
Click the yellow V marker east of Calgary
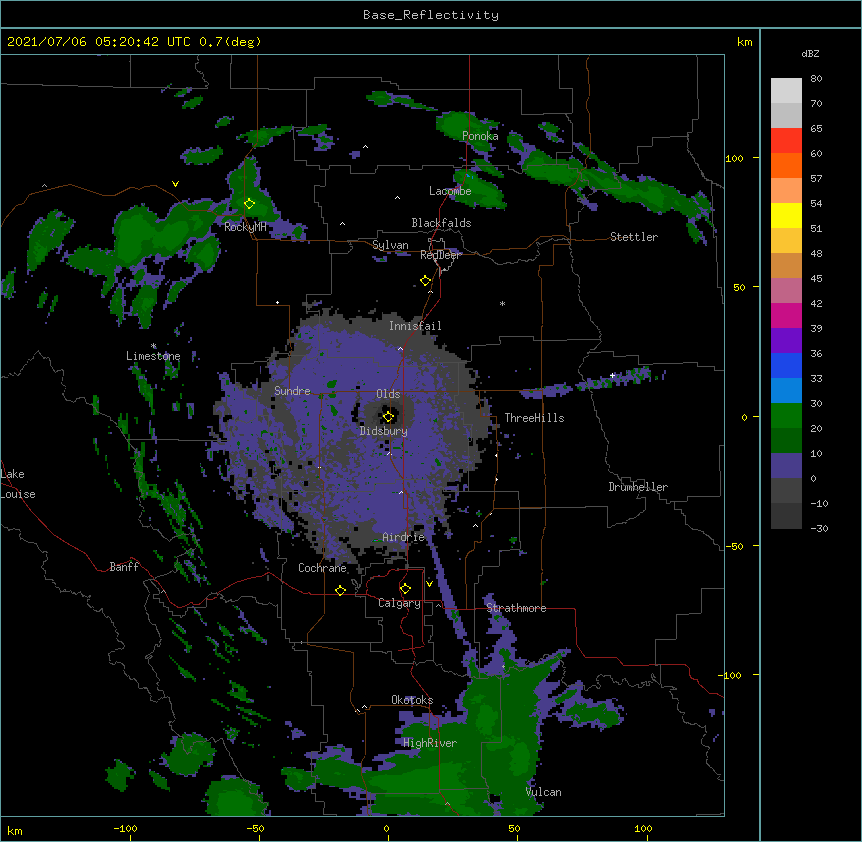[x=429, y=584]
